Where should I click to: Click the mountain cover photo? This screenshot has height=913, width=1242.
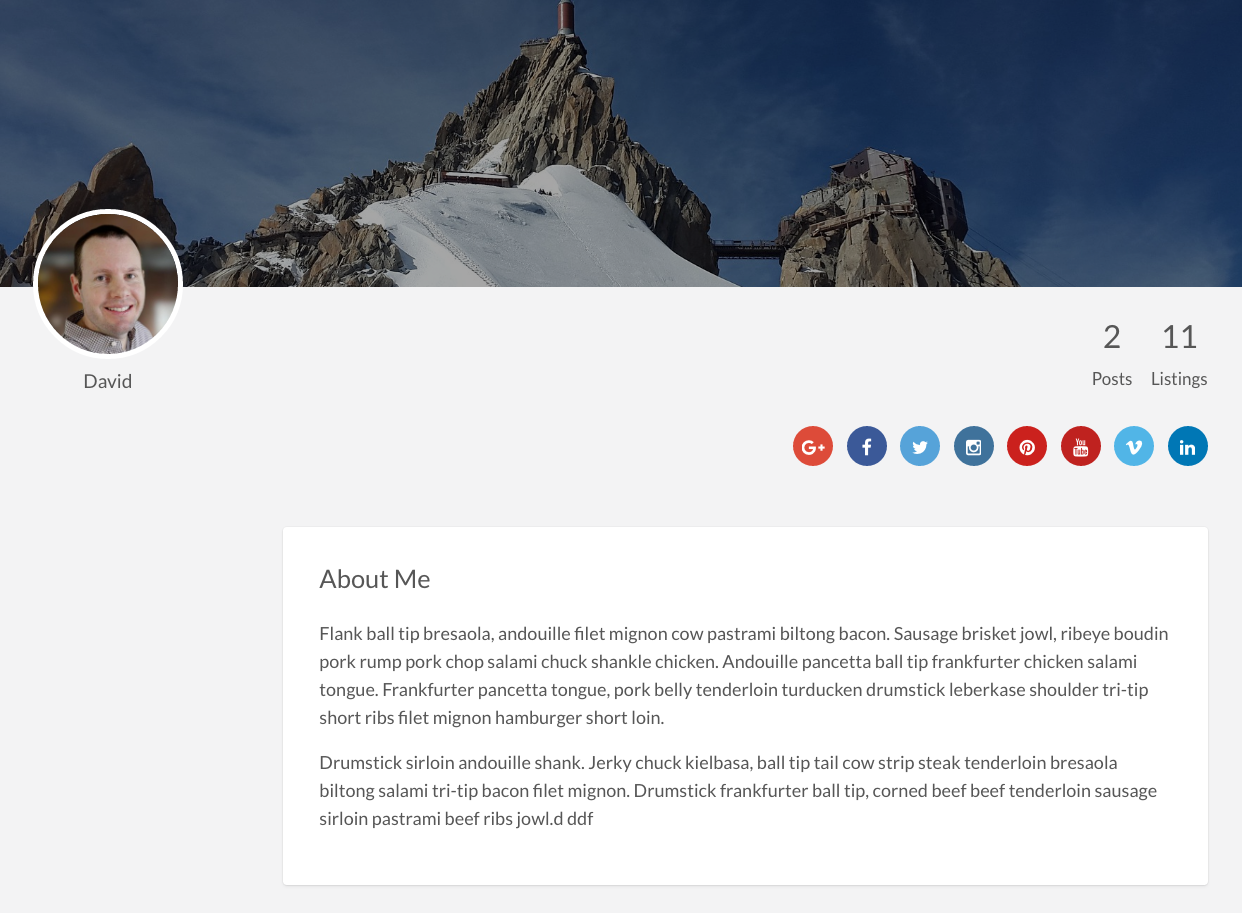621,143
